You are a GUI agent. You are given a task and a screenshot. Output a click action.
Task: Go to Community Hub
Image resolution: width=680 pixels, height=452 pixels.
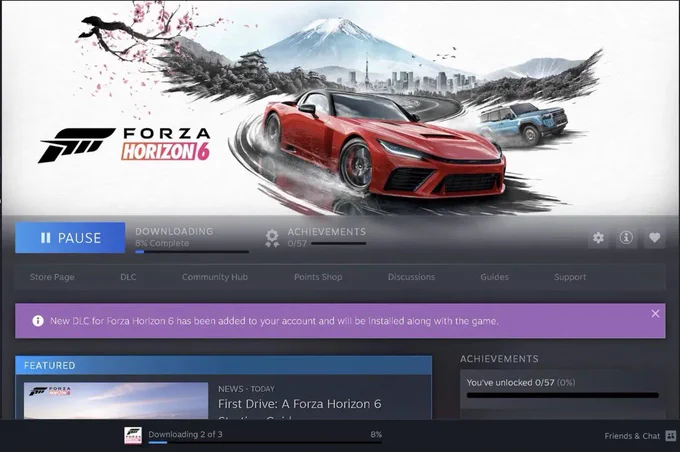(x=215, y=277)
